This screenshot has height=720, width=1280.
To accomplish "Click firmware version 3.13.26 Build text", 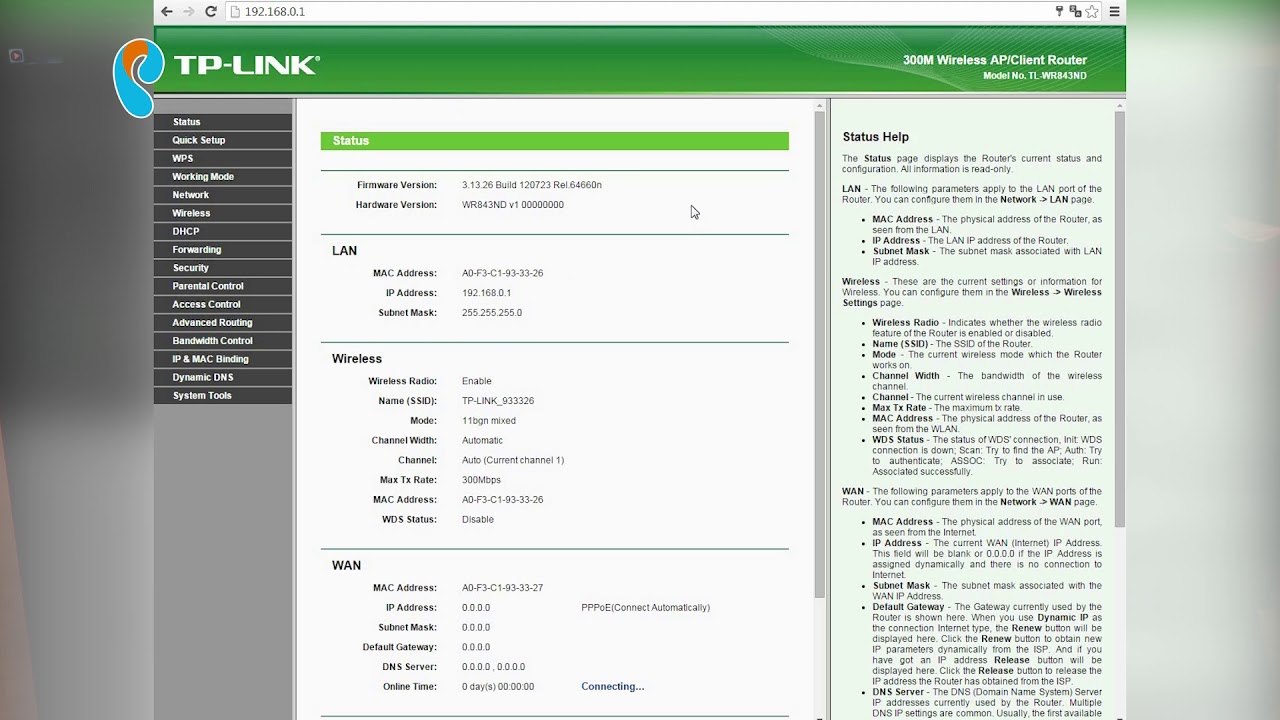I will 531,185.
